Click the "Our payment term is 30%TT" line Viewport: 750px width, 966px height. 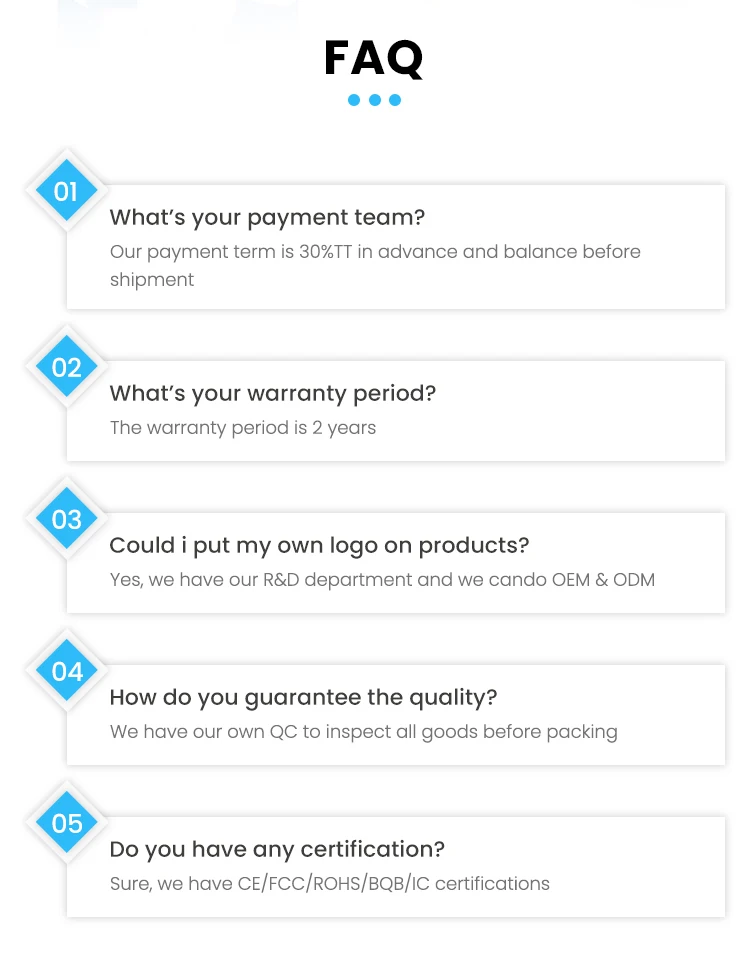(x=375, y=251)
